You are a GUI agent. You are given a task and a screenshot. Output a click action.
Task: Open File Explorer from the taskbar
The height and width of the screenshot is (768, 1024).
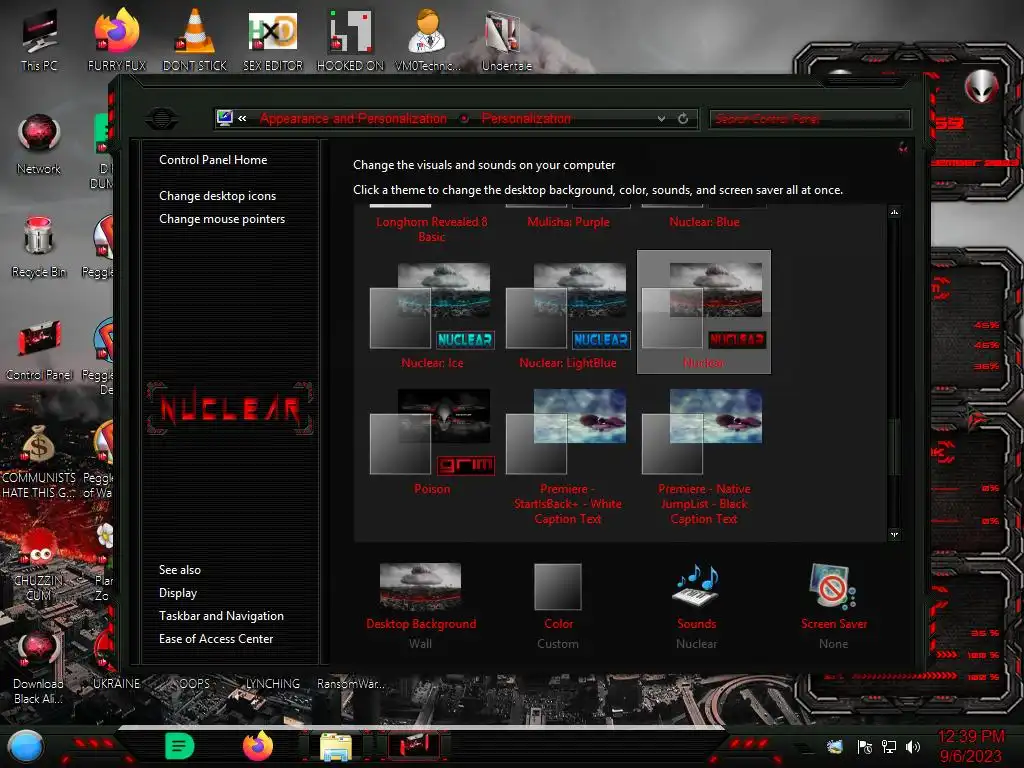tap(336, 746)
